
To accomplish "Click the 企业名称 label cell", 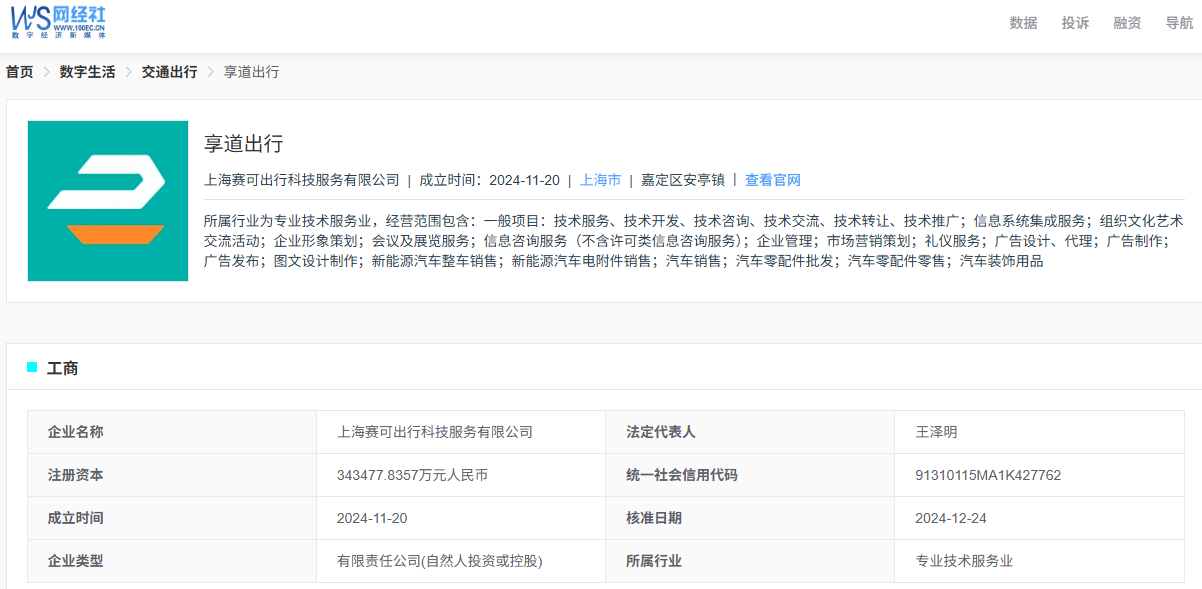I will (x=172, y=432).
